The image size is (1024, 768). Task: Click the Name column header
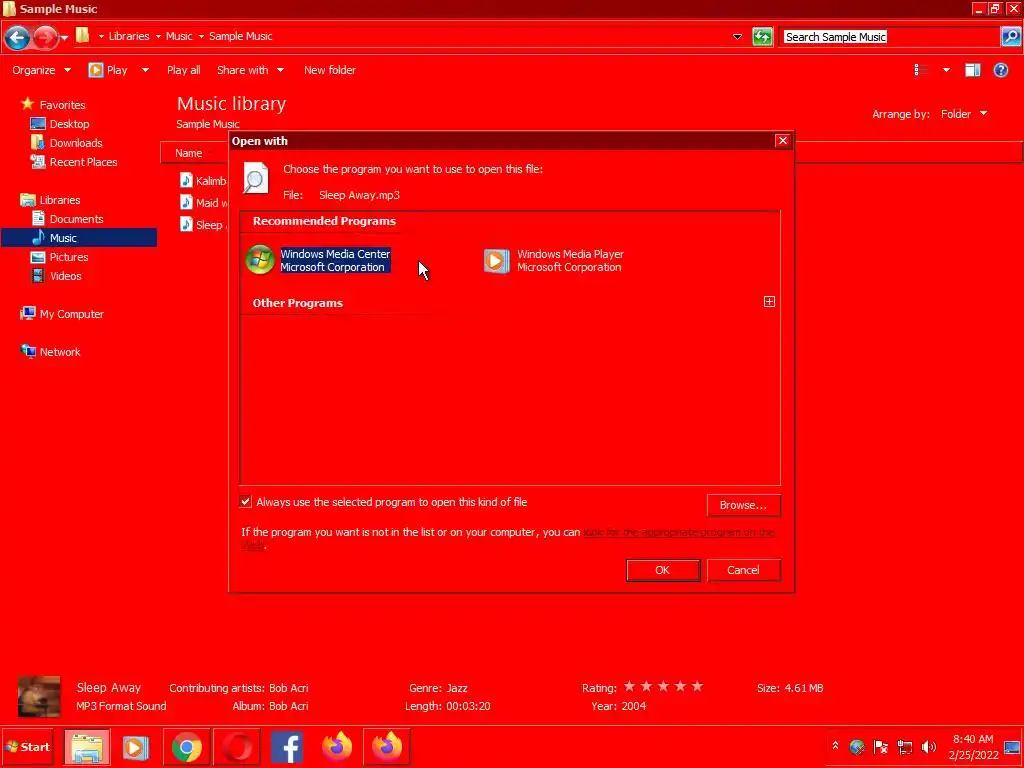pos(188,153)
